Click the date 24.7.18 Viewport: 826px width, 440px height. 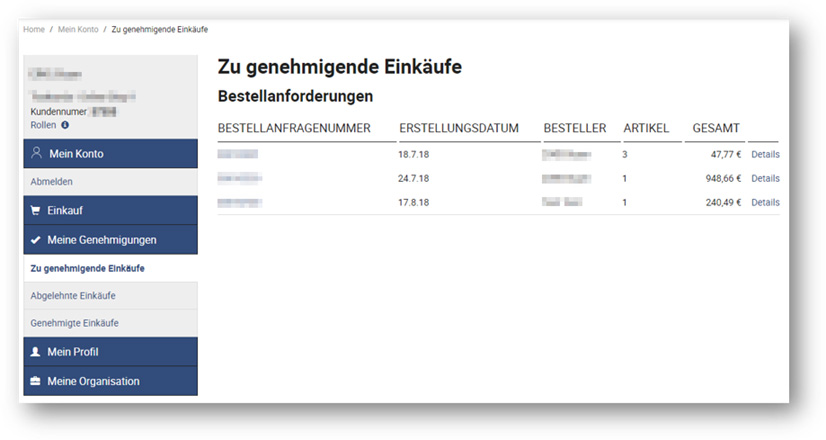coord(414,179)
